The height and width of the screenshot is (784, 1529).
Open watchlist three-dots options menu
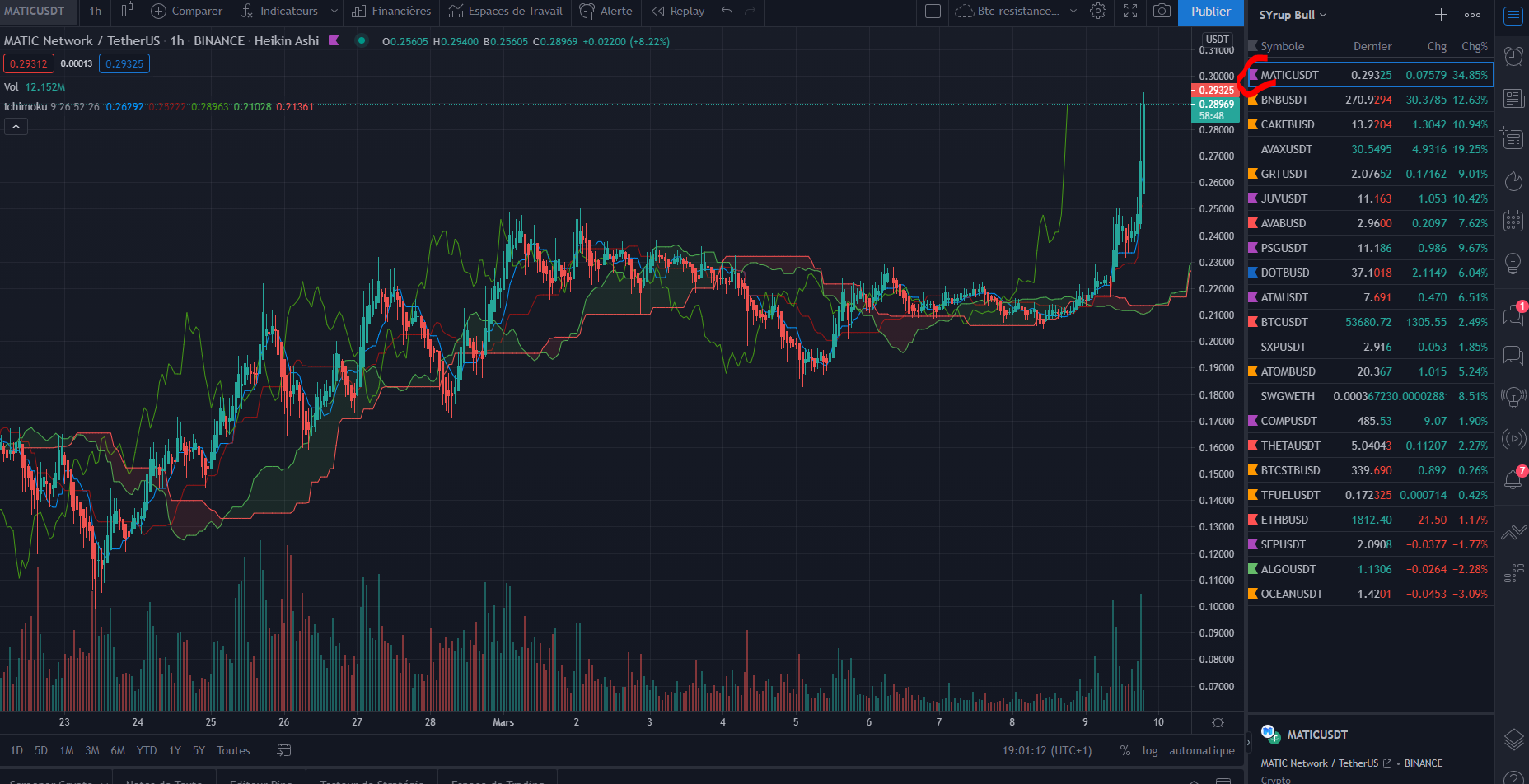[x=1472, y=15]
